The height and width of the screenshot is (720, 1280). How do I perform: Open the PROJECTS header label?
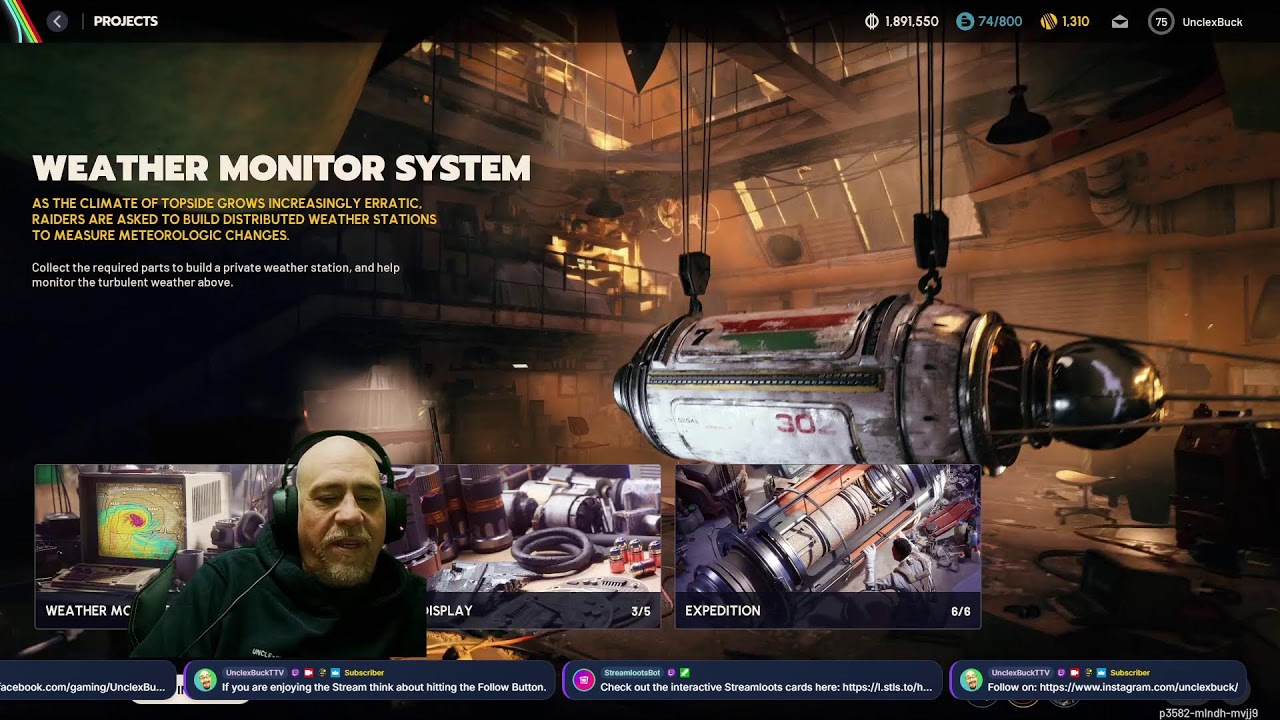tap(126, 21)
